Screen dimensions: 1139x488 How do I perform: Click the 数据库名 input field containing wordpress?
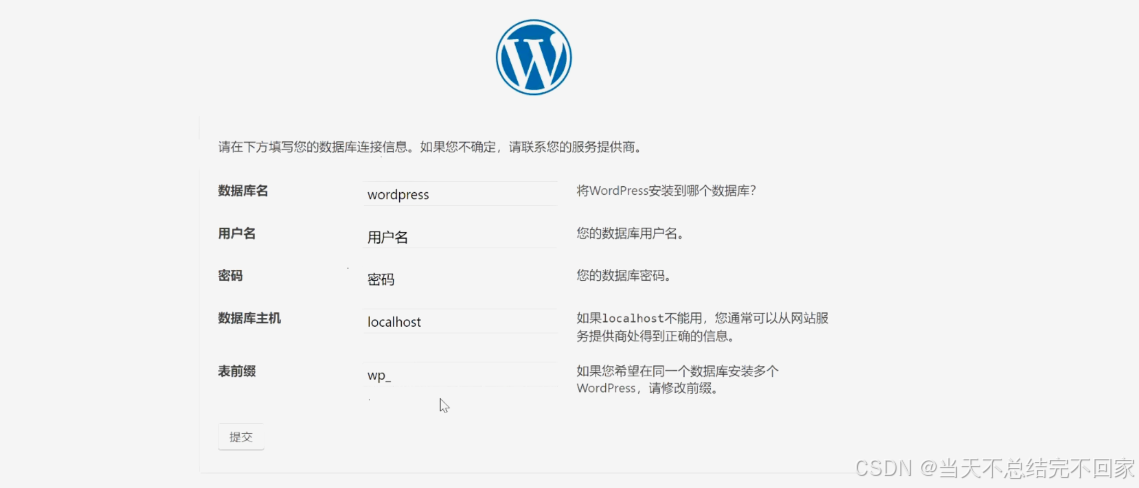tap(461, 194)
